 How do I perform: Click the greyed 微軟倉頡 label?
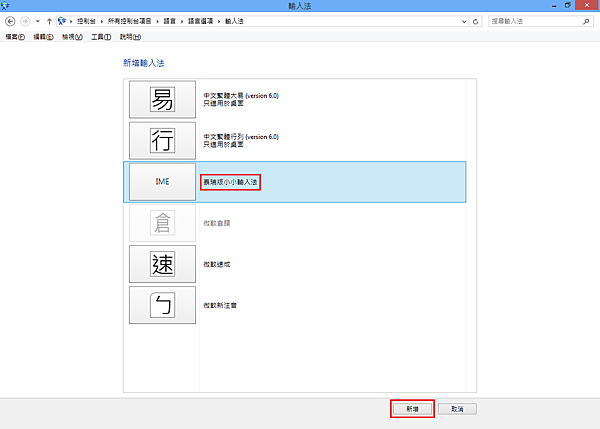coord(217,223)
